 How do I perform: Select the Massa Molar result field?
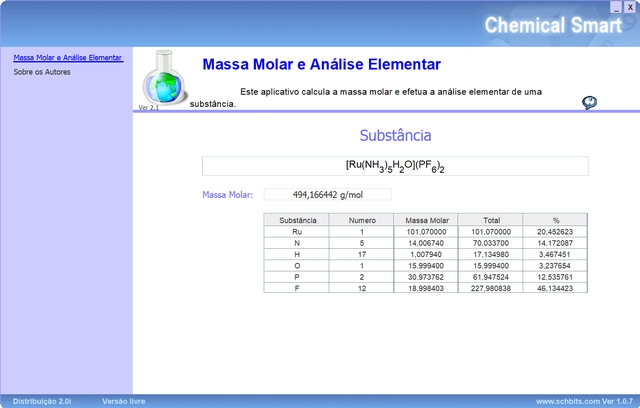click(328, 195)
